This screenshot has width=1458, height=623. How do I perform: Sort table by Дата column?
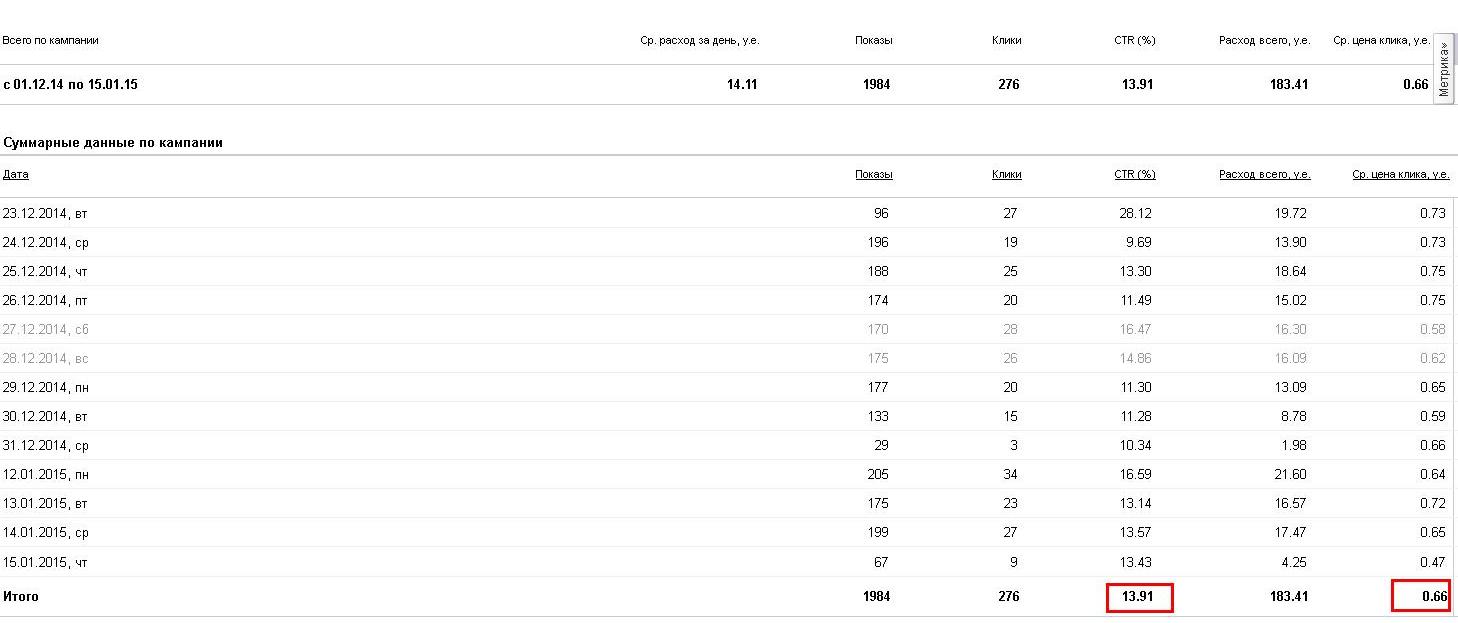point(16,174)
